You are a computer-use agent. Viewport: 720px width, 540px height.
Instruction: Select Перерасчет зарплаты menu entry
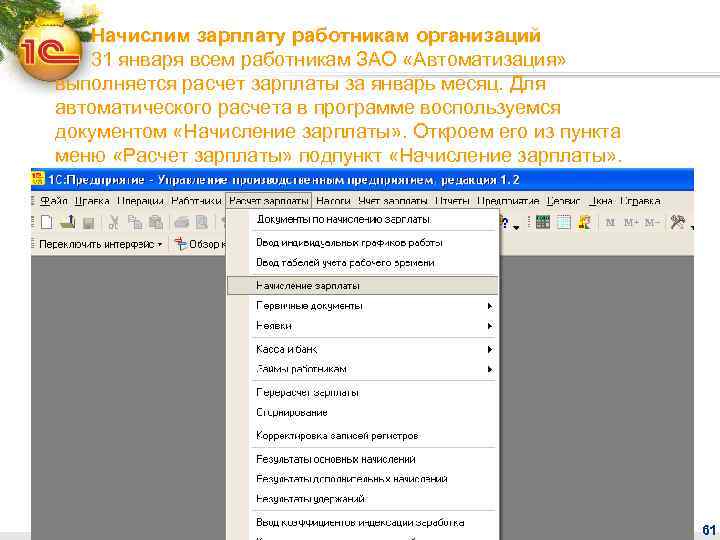click(363, 393)
